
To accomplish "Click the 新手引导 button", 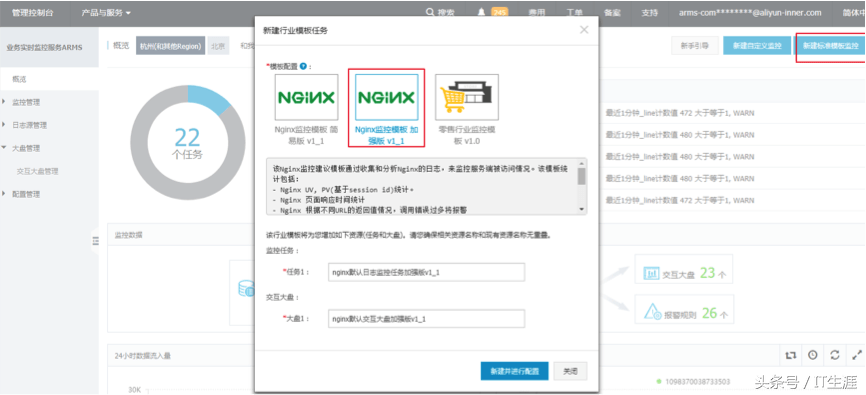I will tap(694, 46).
